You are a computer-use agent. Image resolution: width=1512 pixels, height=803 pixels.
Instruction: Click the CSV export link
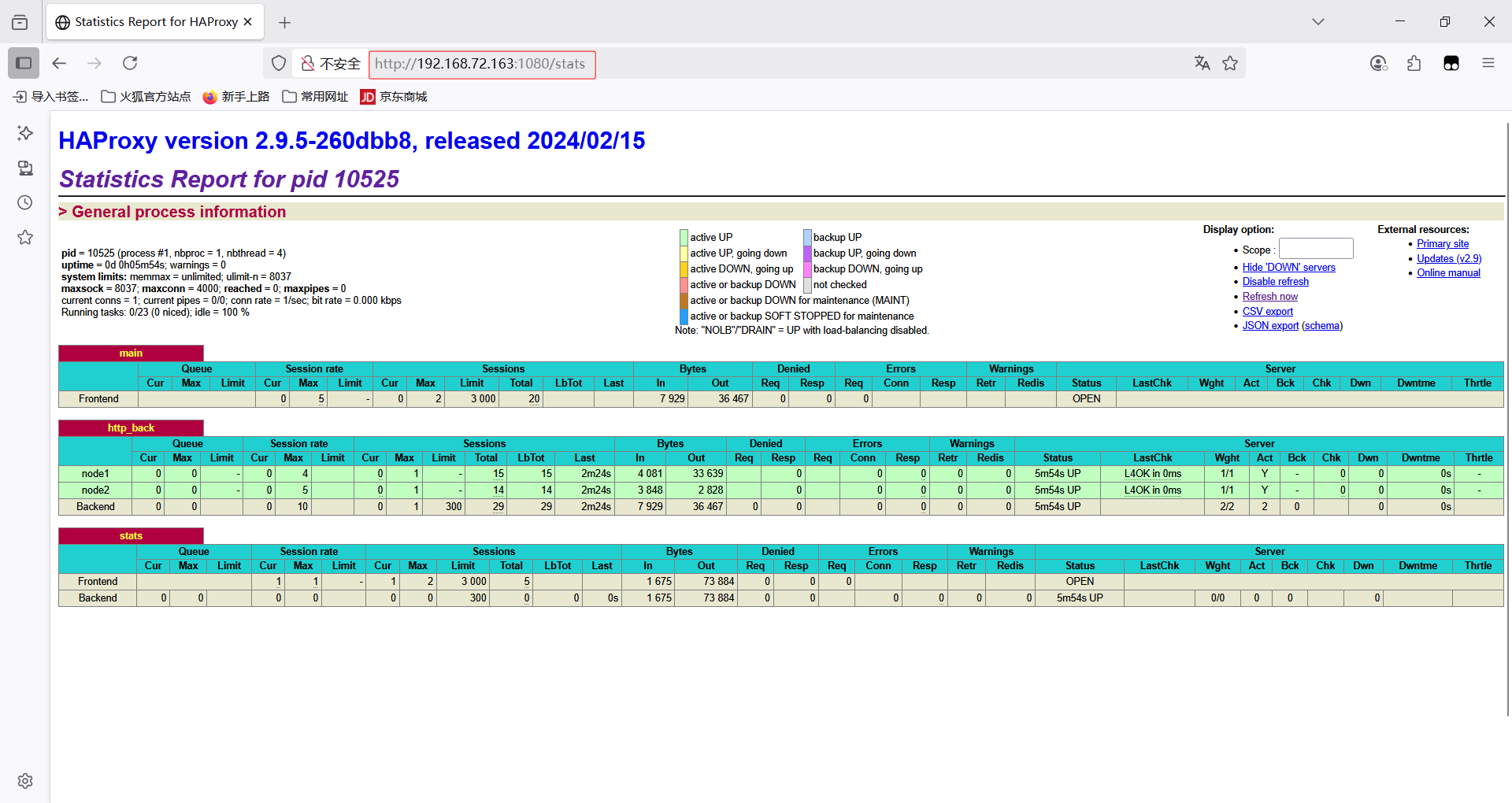pos(1268,312)
